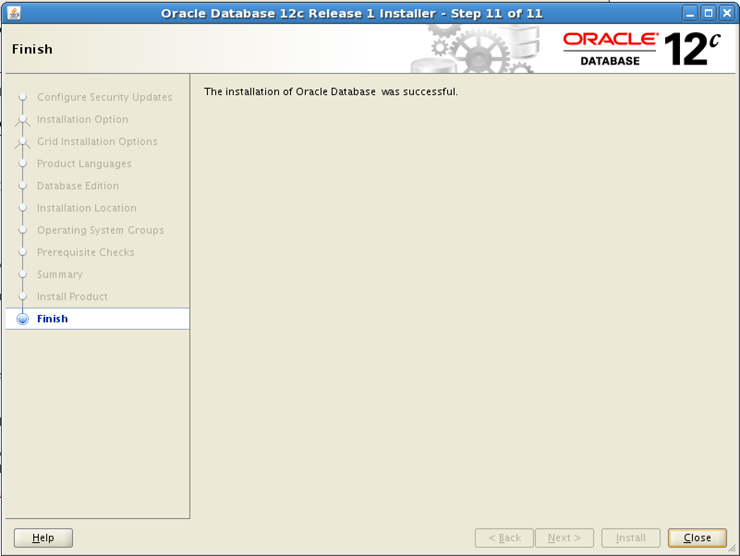Screen dimensions: 740x556
Task: Click the Close button to exit installer
Action: (697, 538)
